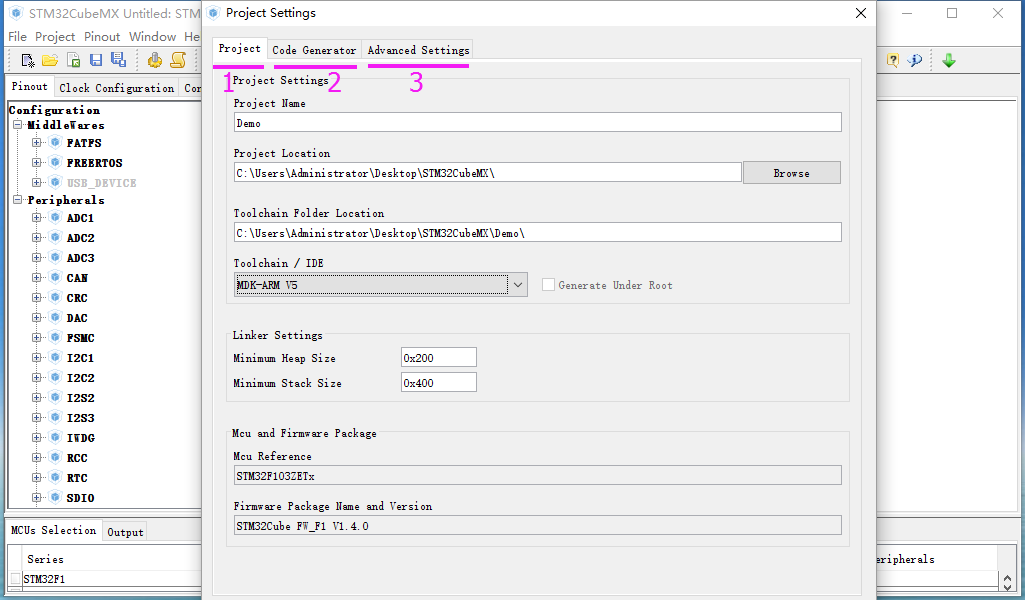Click the I2C1 peripheral cube icon
Image resolution: width=1025 pixels, height=600 pixels.
tap(56, 358)
